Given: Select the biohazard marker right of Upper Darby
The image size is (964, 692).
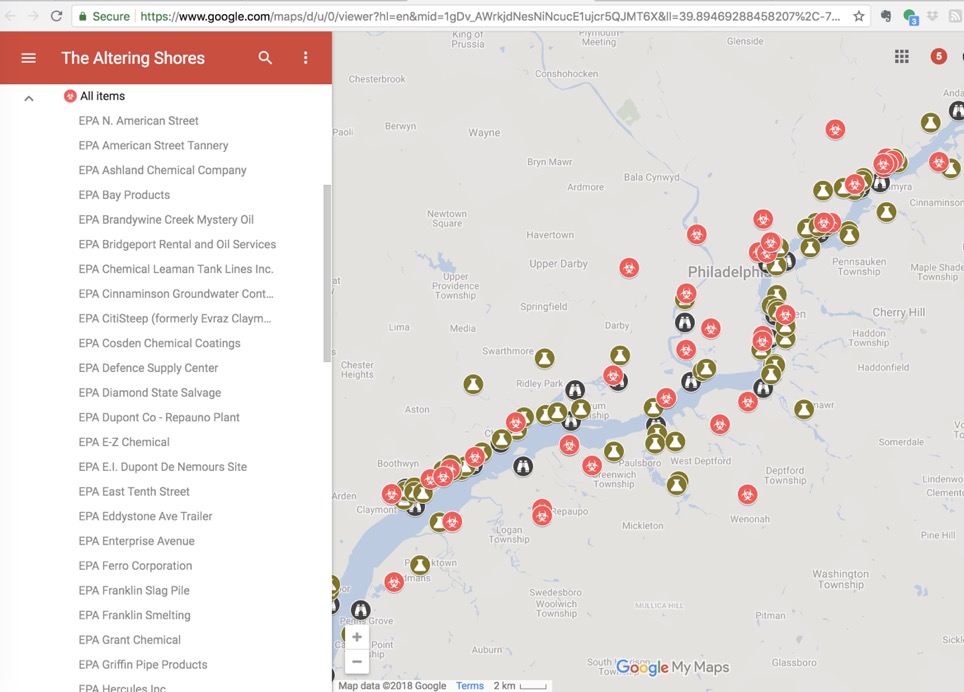Looking at the screenshot, I should 629,268.
